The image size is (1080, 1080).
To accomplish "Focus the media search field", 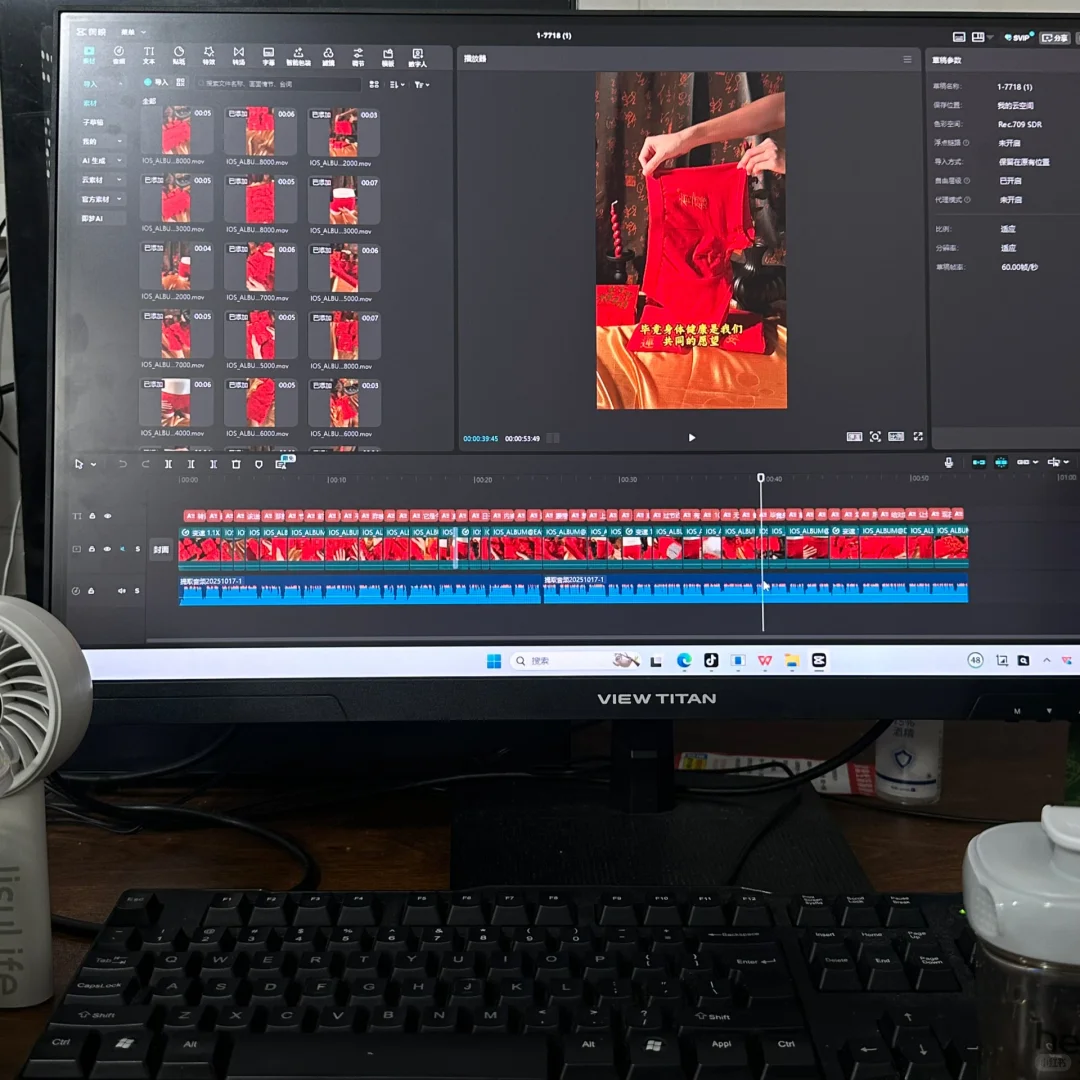I will [278, 83].
